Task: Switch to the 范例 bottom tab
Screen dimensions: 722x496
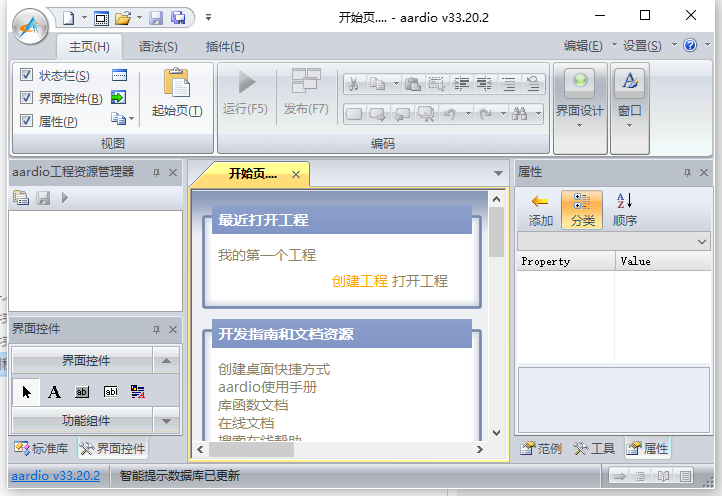Action: coord(541,448)
